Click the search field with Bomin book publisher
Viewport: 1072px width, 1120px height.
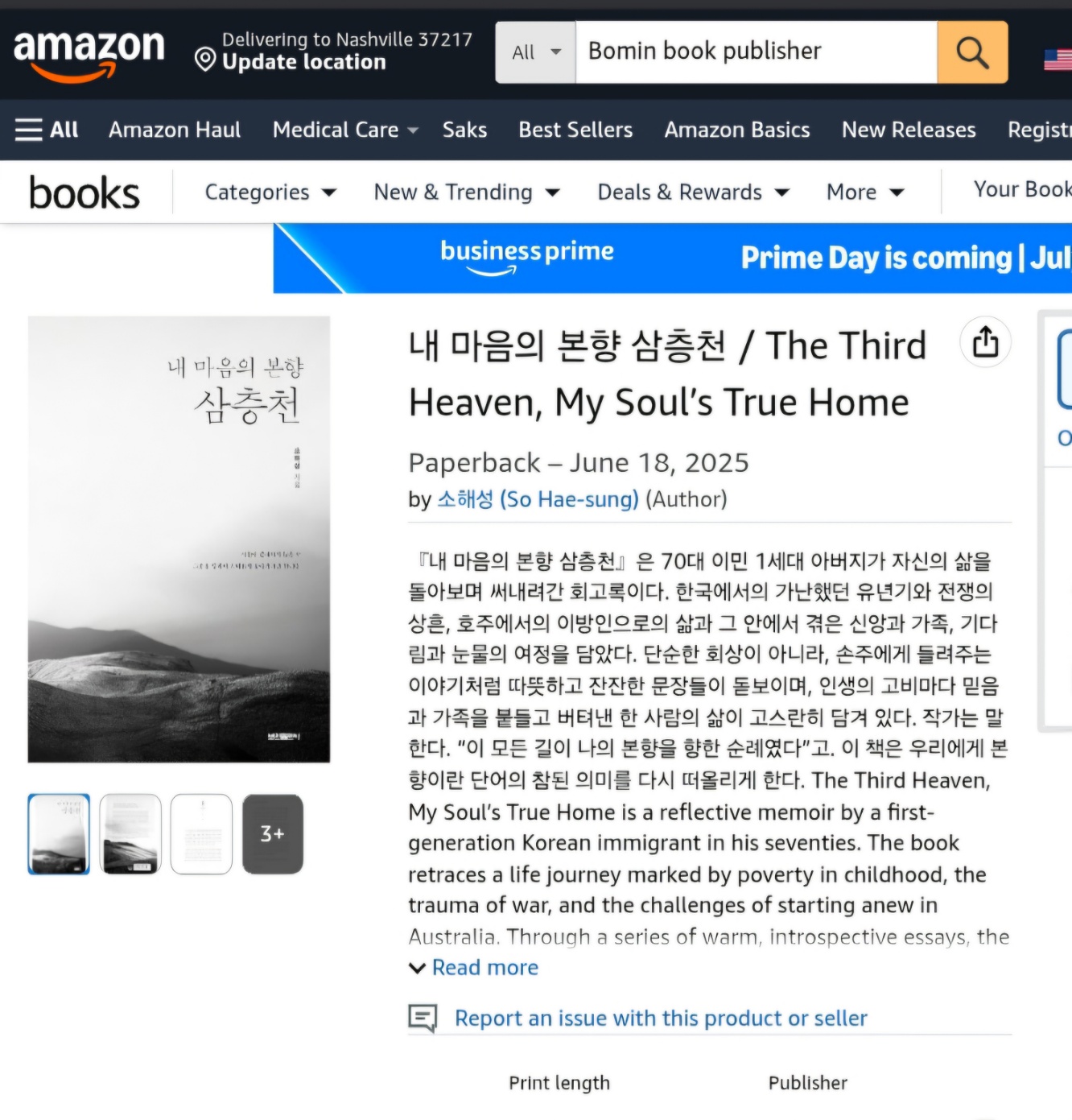point(757,52)
